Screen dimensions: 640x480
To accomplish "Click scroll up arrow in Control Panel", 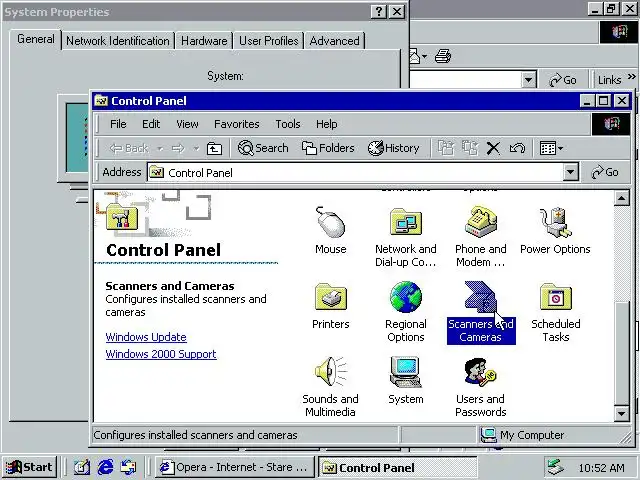I will 621,198.
